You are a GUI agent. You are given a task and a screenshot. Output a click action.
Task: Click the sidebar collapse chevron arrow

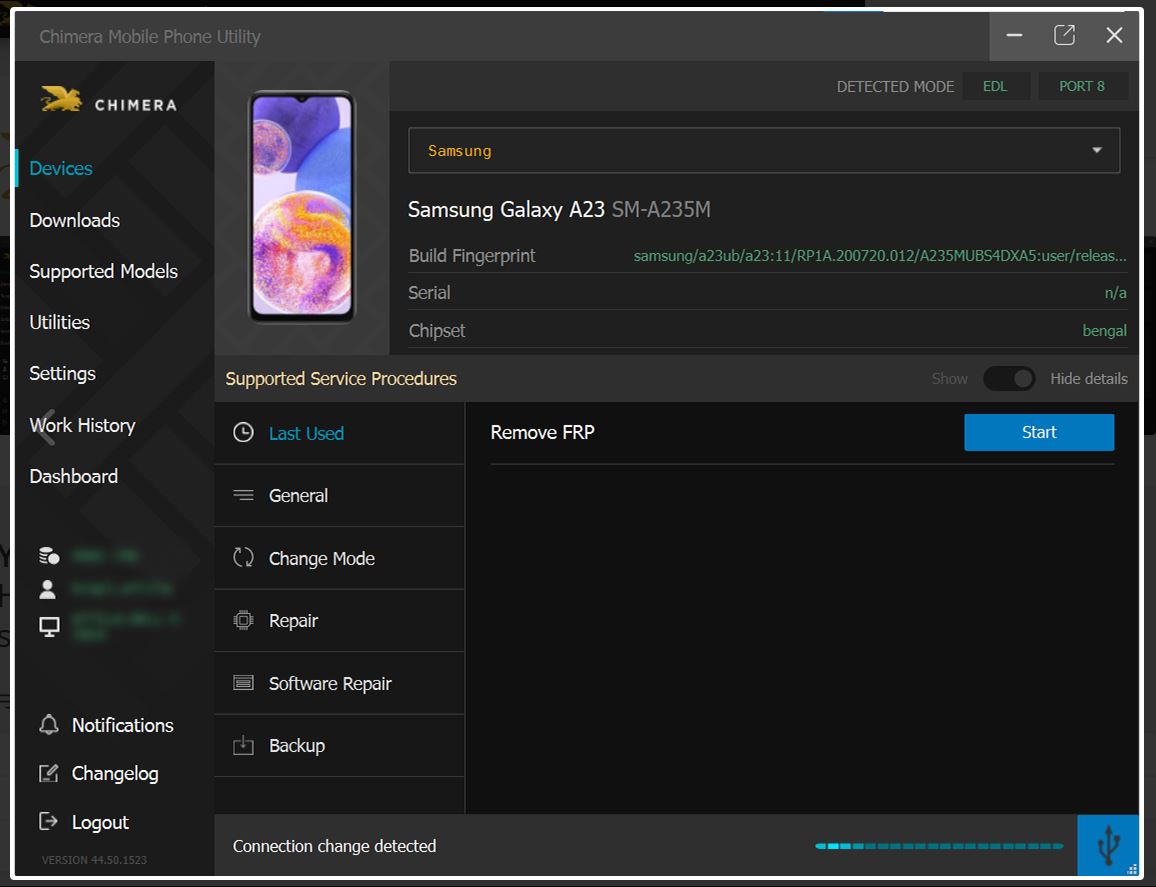[x=46, y=427]
